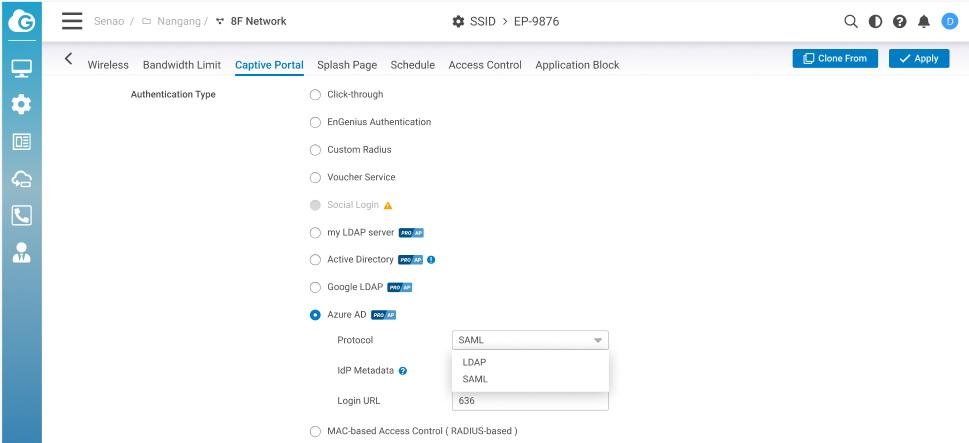Select the Custom Radius radio button
Screen dimensions: 969x443
pos(315,150)
